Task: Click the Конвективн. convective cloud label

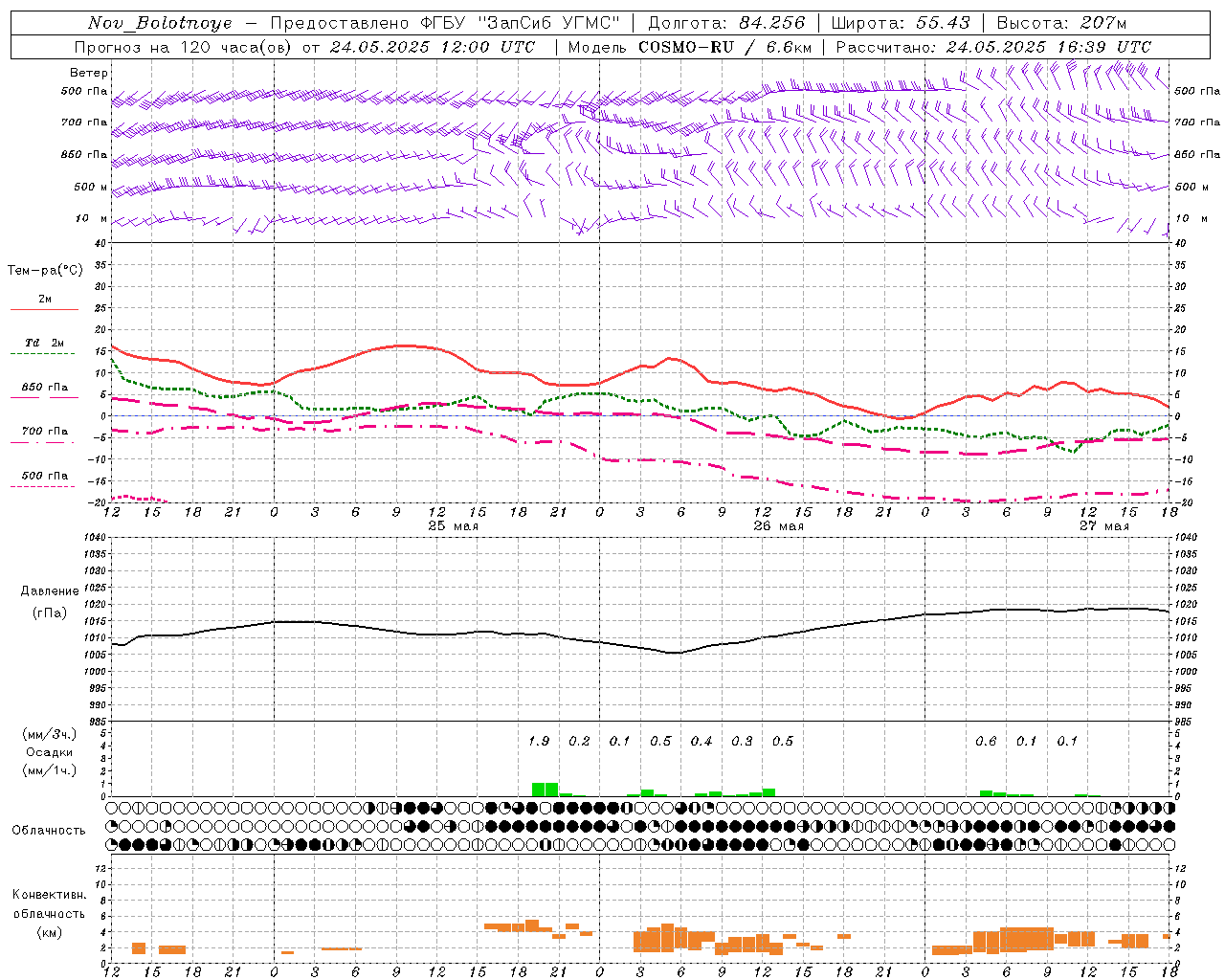Action: 50,895
